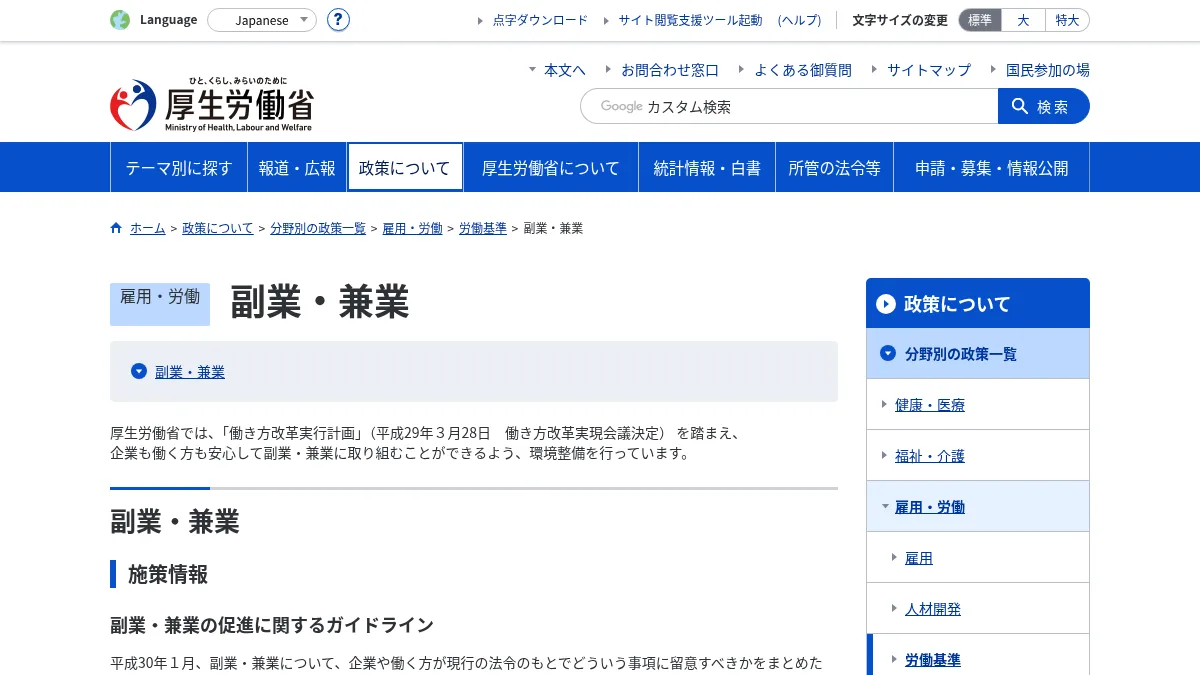
Task: Open テーマ別に探す menu
Action: click(179, 167)
